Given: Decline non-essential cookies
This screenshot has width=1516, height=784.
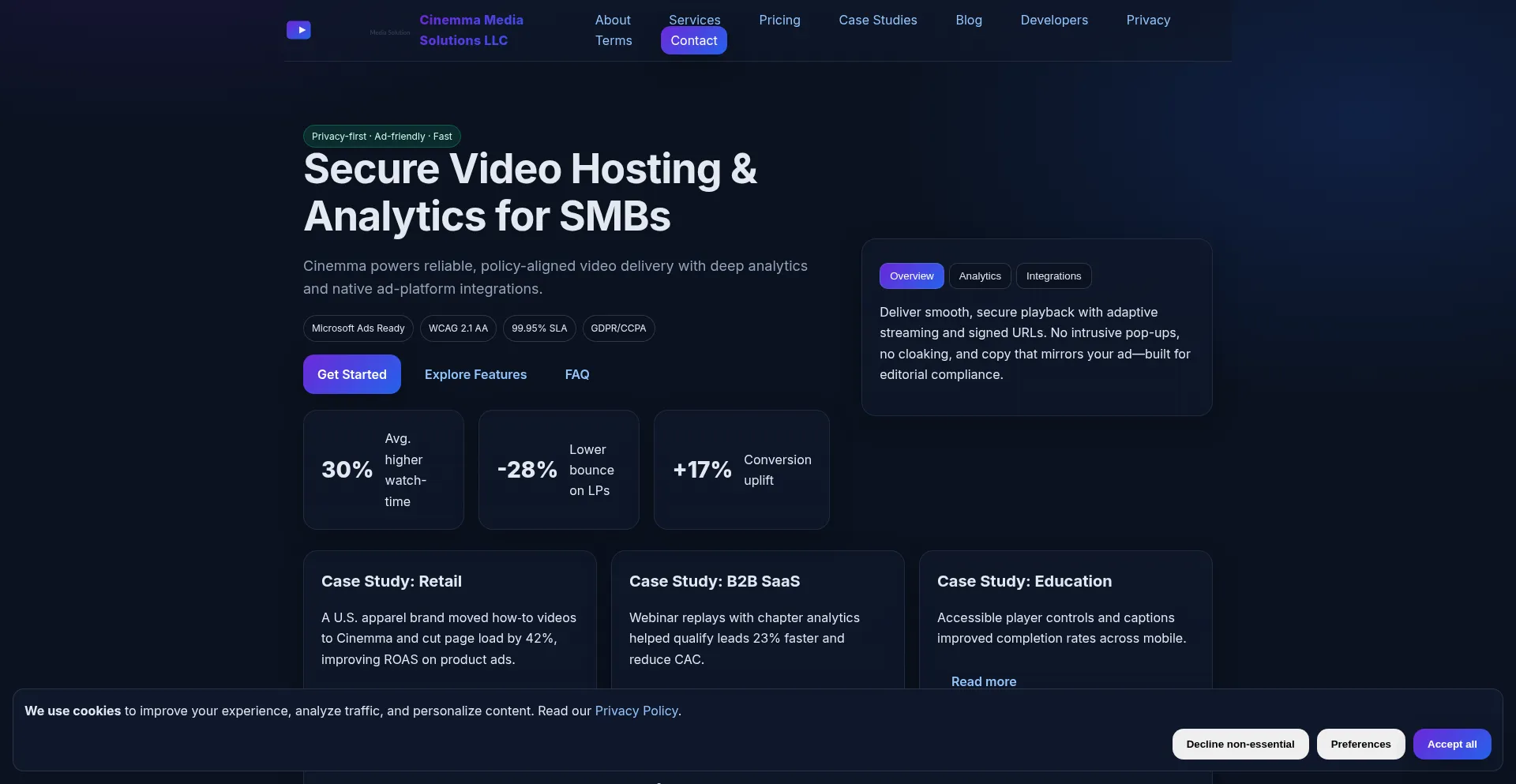Looking at the screenshot, I should [x=1240, y=744].
